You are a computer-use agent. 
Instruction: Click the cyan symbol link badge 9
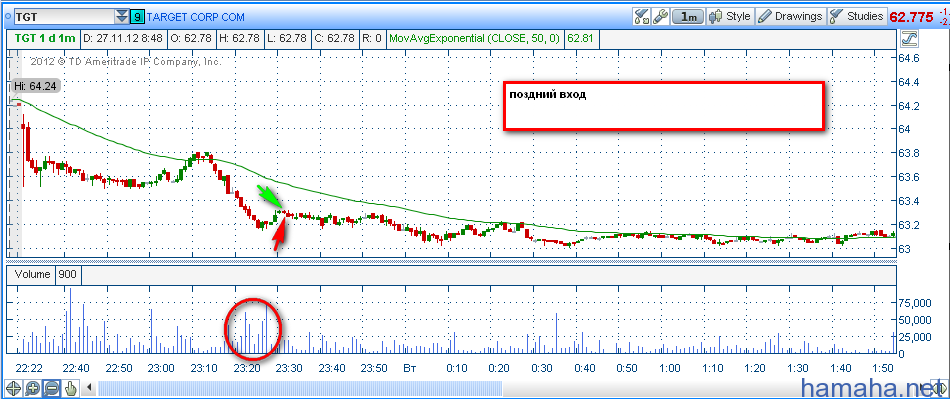pyautogui.click(x=138, y=16)
